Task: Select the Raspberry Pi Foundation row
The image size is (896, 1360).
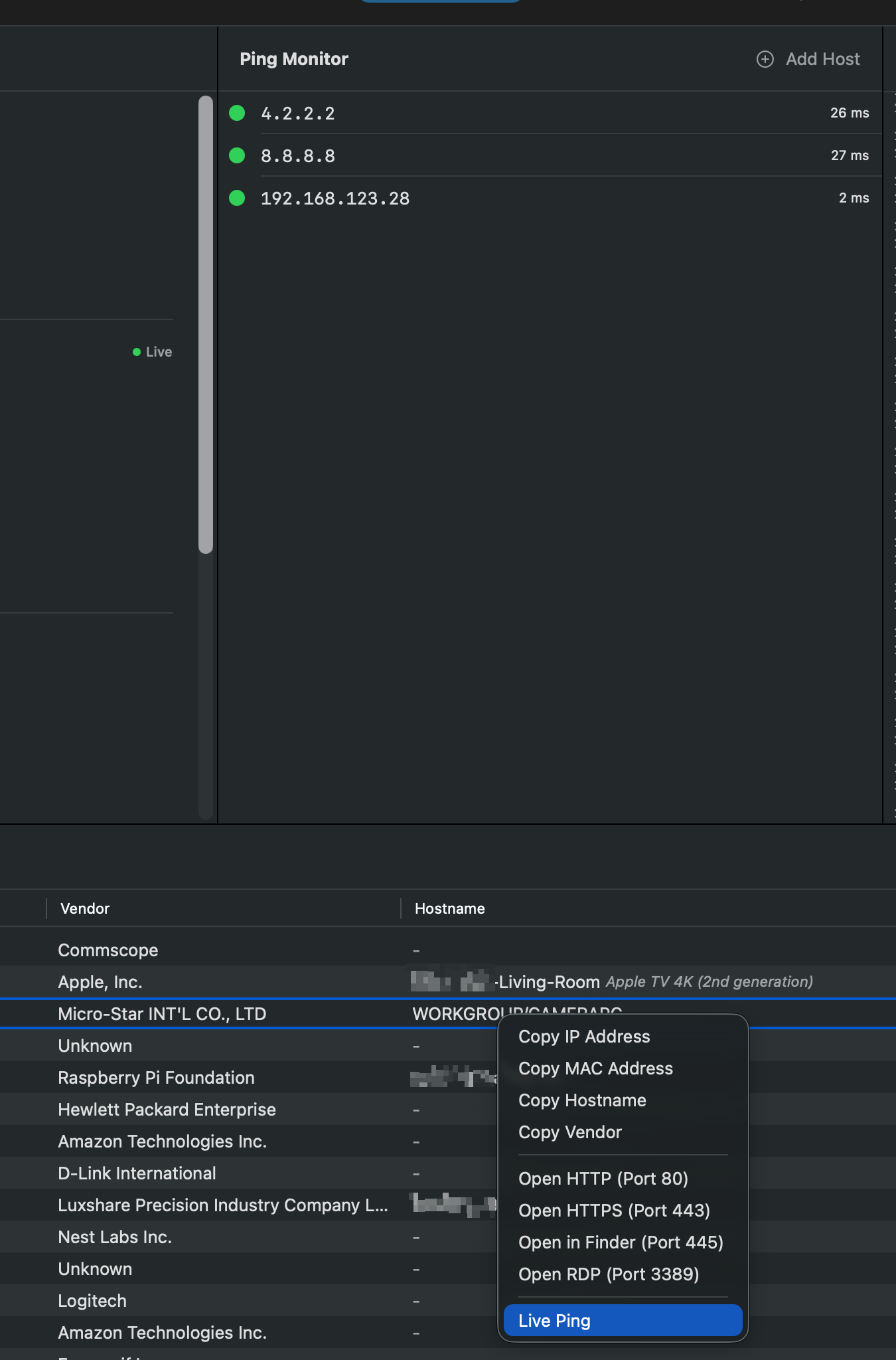Action: (156, 1078)
